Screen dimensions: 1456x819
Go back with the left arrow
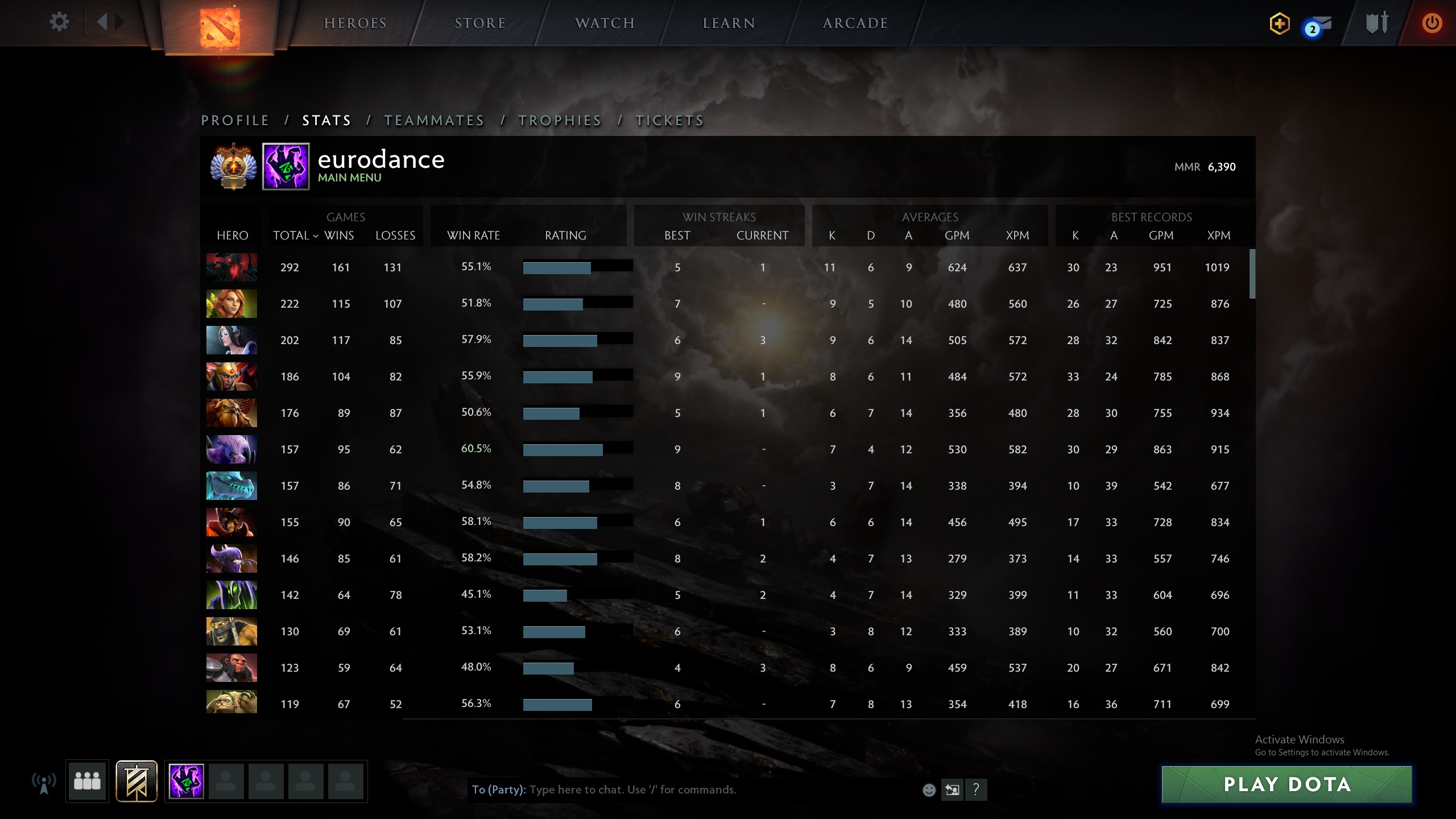tap(102, 22)
